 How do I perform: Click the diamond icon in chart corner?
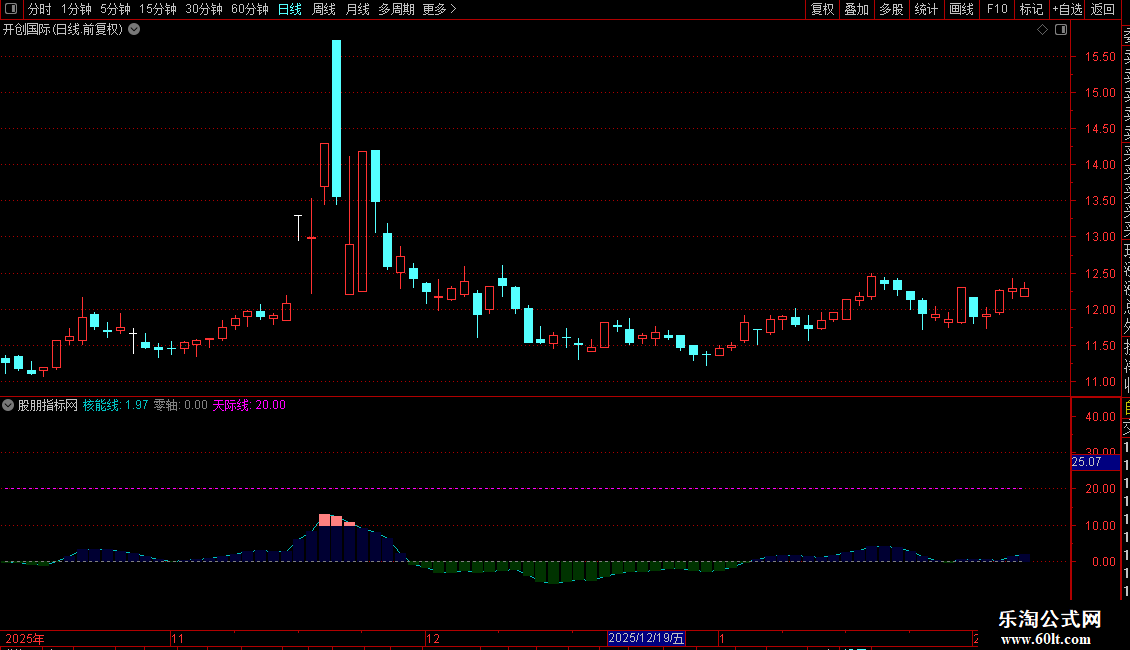[1042, 30]
